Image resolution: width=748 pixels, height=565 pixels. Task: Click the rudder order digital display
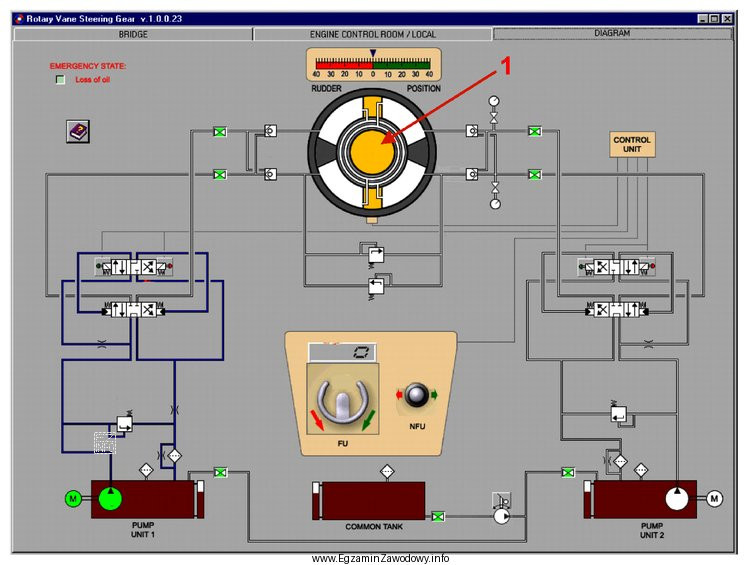[342, 353]
